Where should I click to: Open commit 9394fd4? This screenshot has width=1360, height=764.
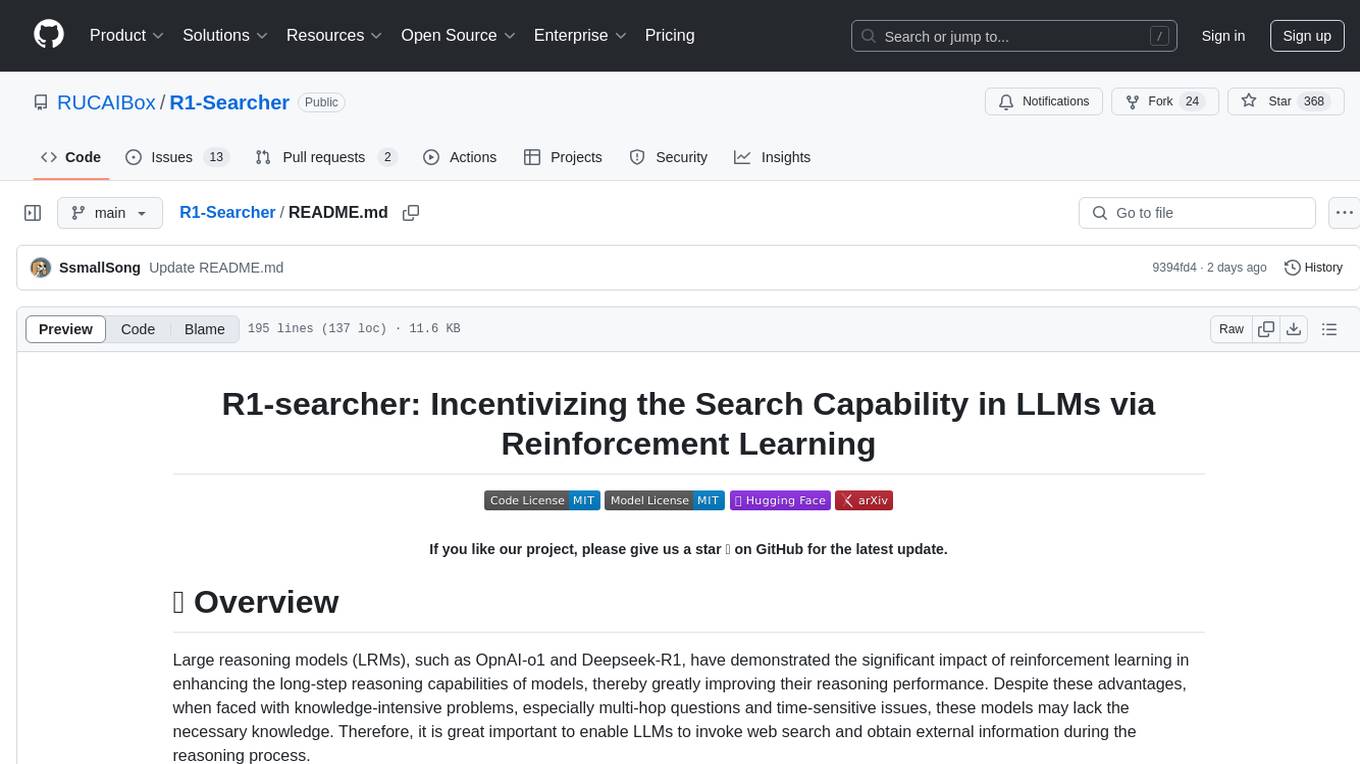1174,268
